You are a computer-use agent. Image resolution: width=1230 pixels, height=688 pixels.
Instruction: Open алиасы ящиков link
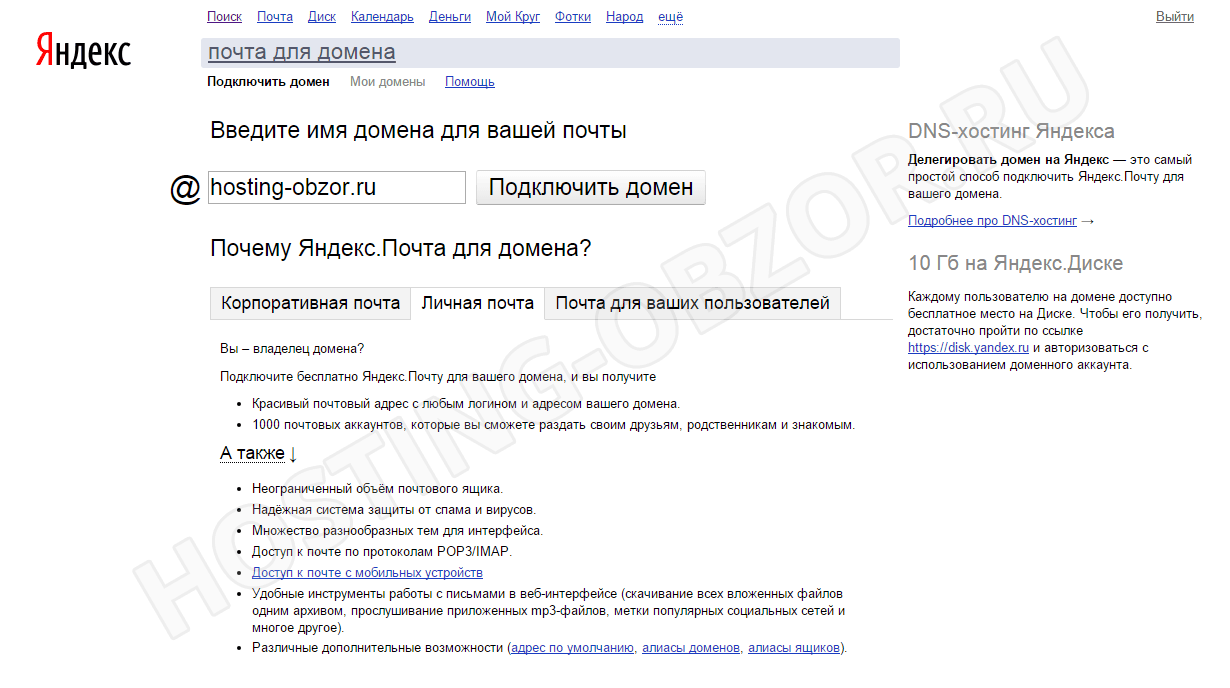[794, 648]
